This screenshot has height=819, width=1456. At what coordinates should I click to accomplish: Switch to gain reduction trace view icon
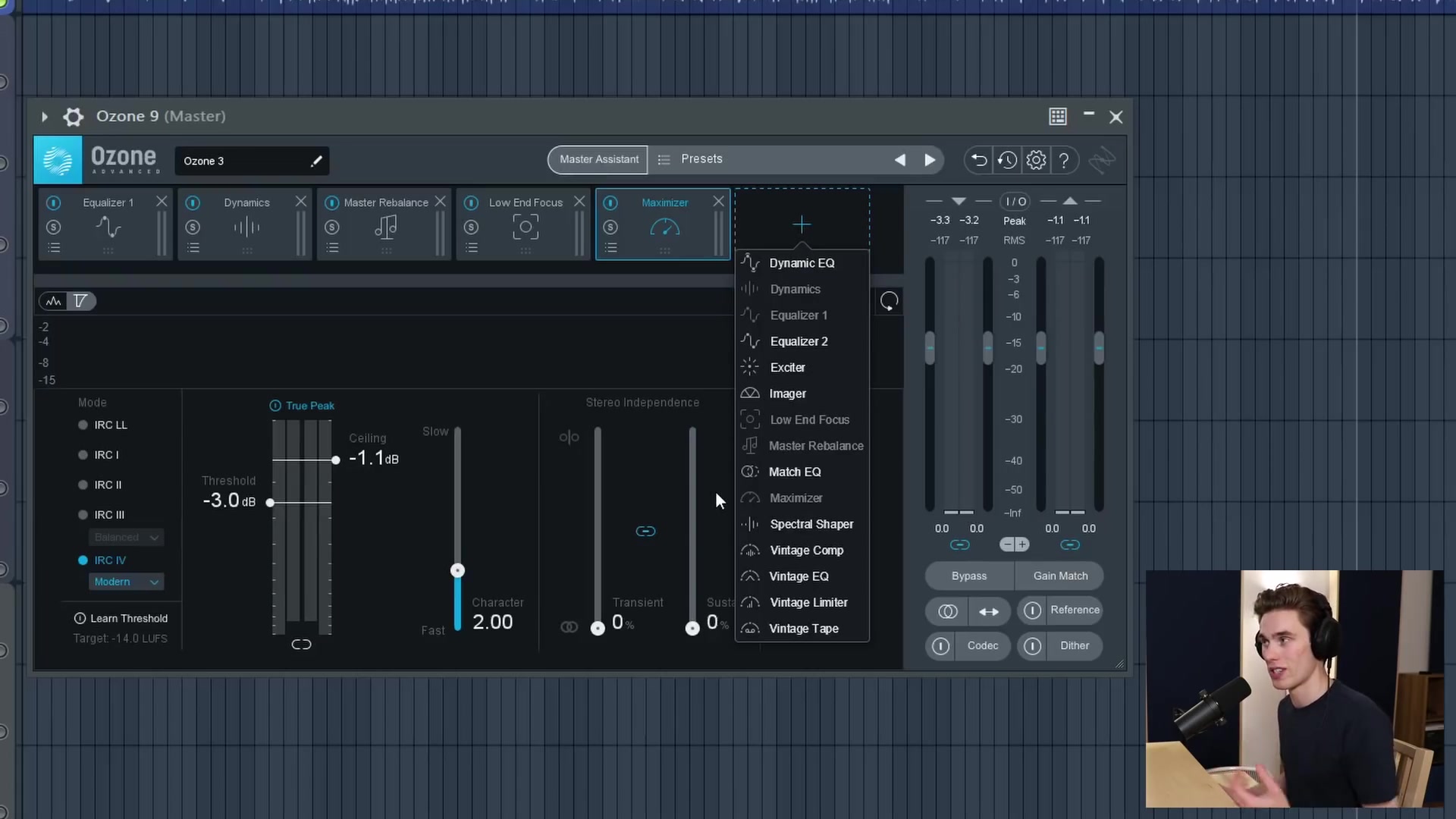80,301
